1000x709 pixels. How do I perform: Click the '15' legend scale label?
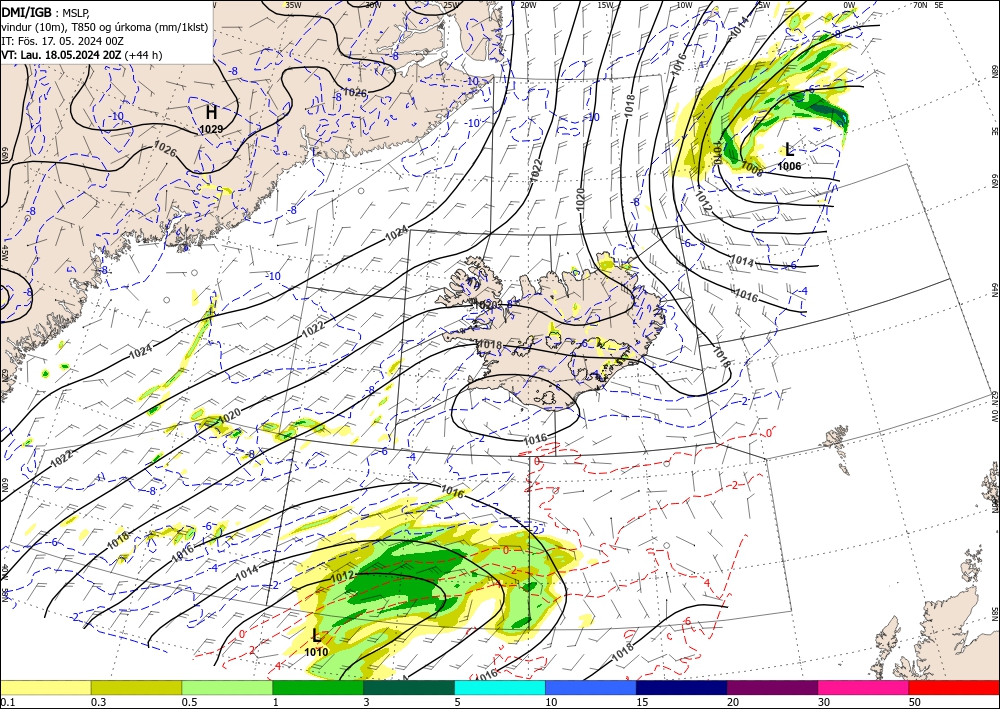643,702
